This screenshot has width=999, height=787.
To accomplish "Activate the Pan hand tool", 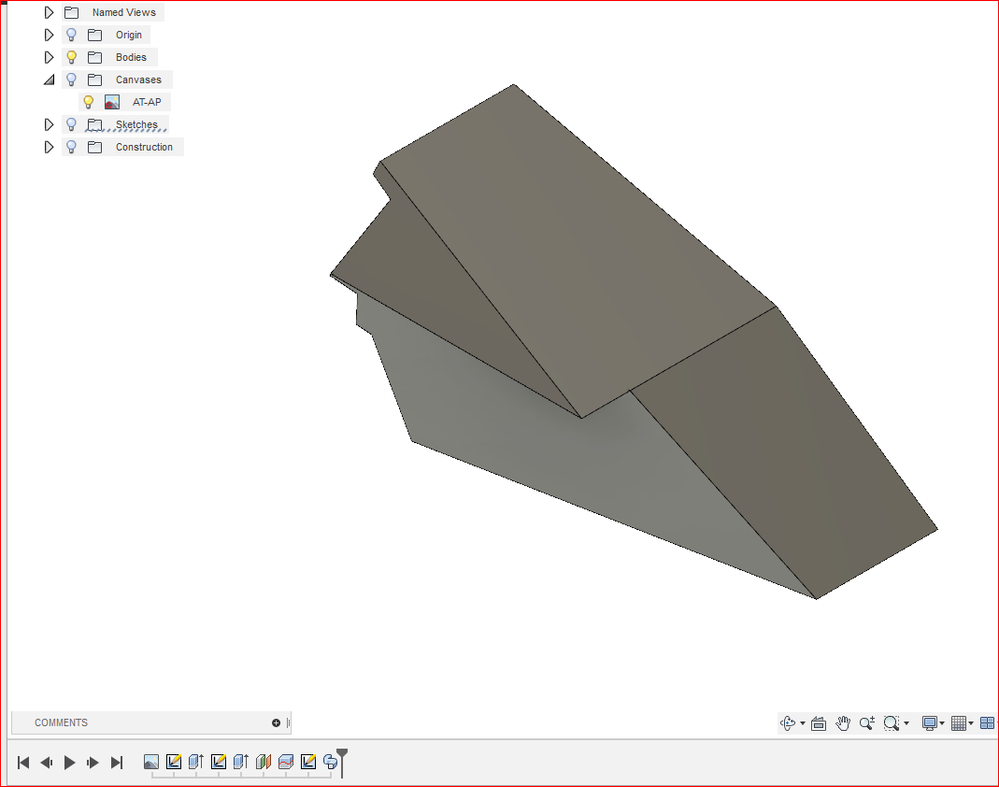I will [x=843, y=723].
